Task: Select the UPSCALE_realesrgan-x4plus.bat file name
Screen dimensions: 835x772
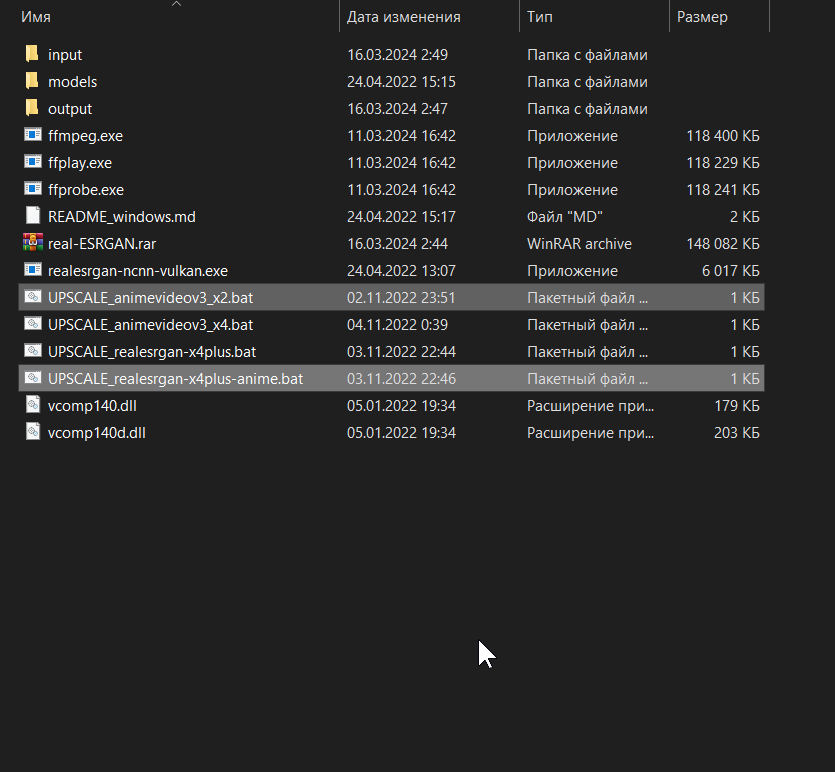Action: coord(152,352)
